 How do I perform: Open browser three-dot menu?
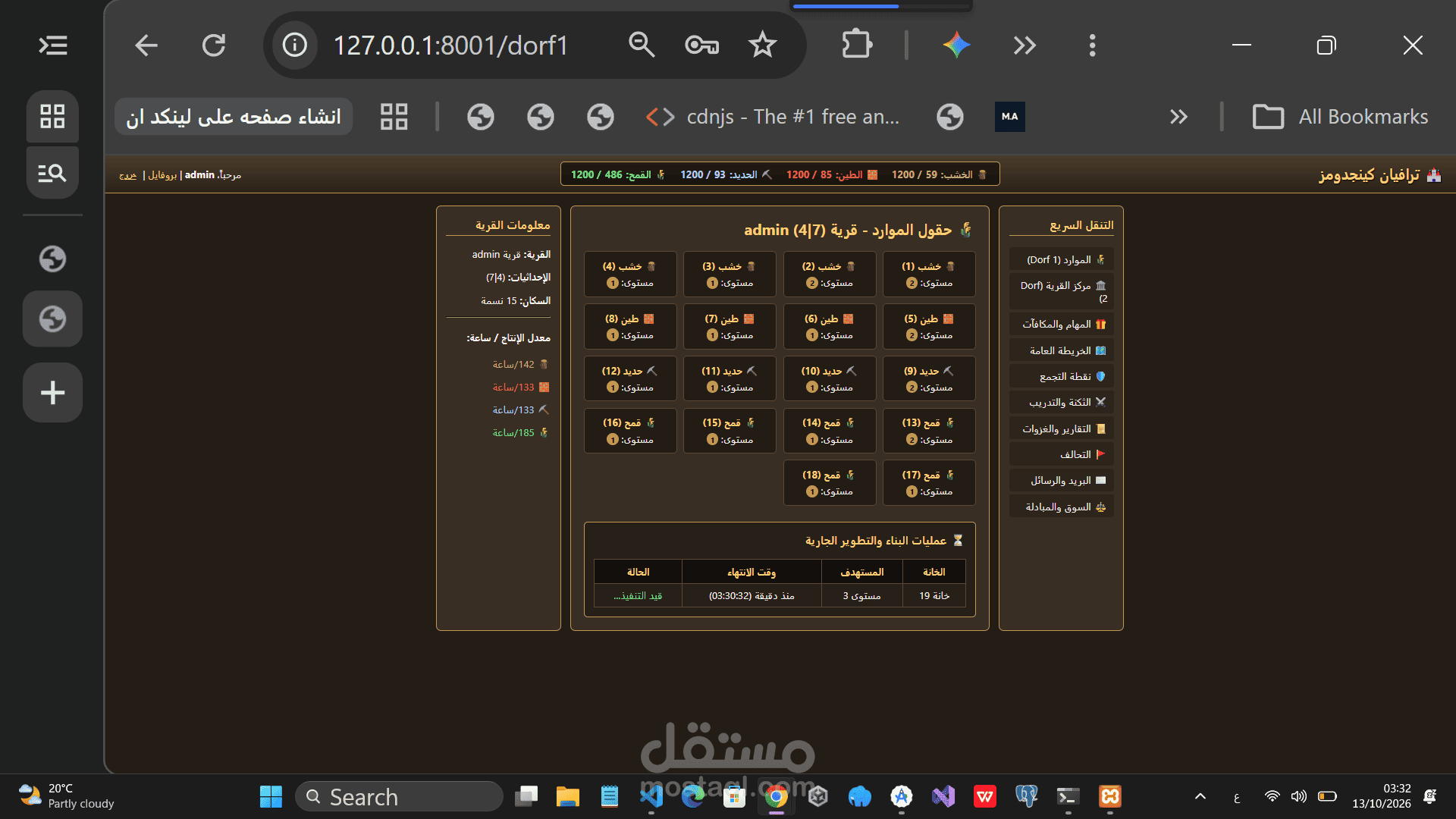[x=1092, y=45]
